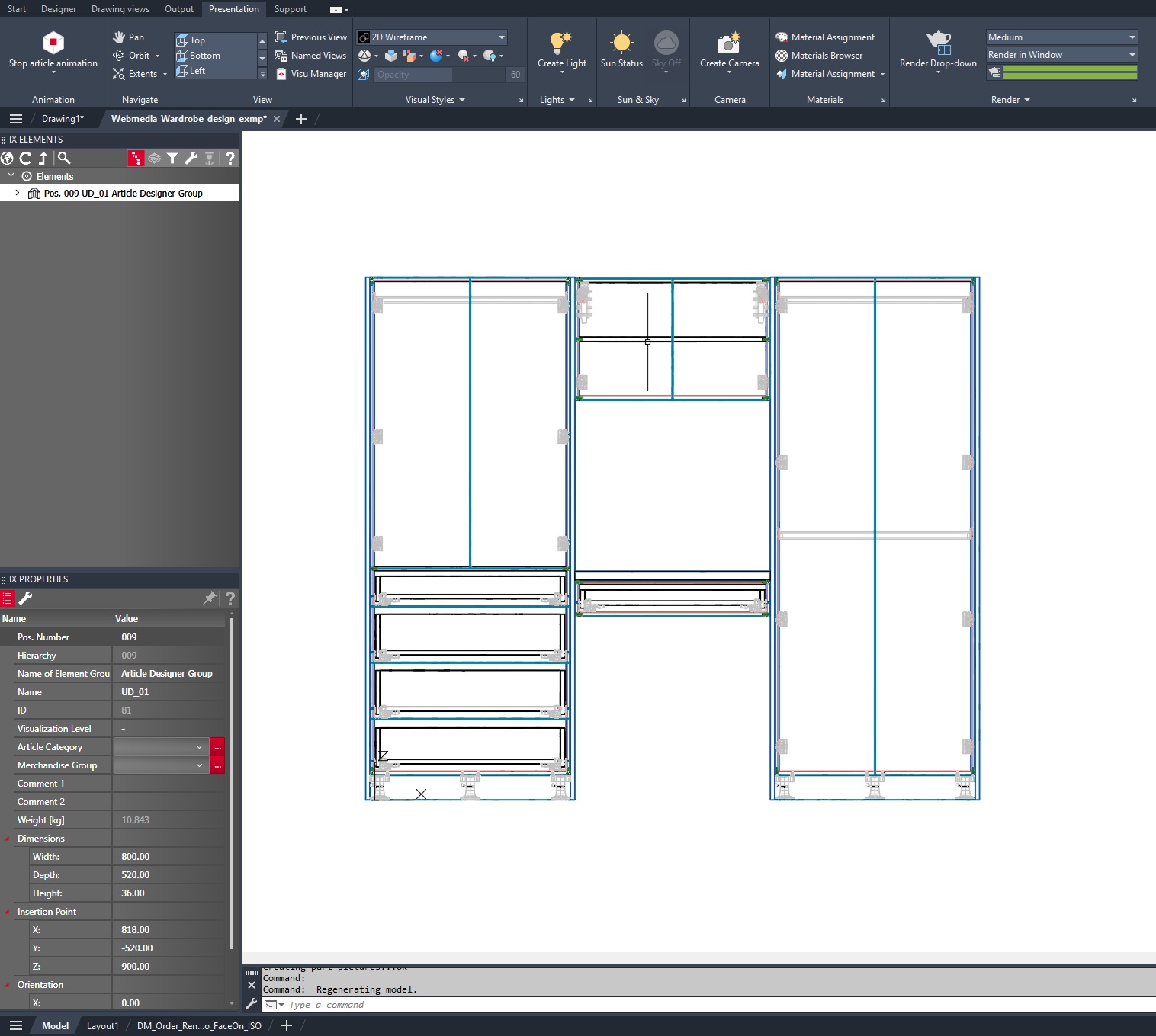The image size is (1156, 1036).
Task: Click the globe icon in IX Elements toolbar
Action: pos(8,158)
